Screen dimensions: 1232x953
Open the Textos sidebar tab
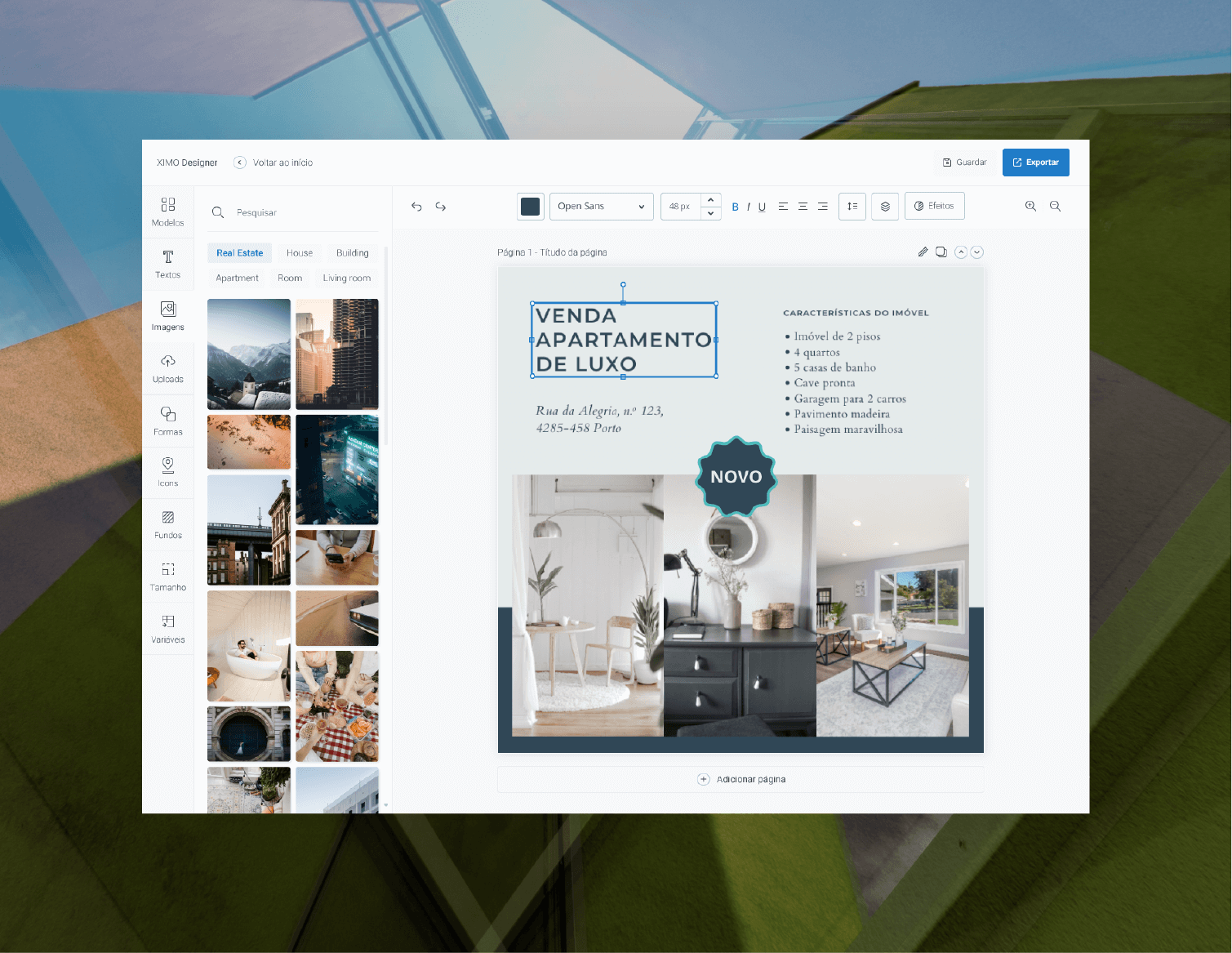(x=168, y=264)
